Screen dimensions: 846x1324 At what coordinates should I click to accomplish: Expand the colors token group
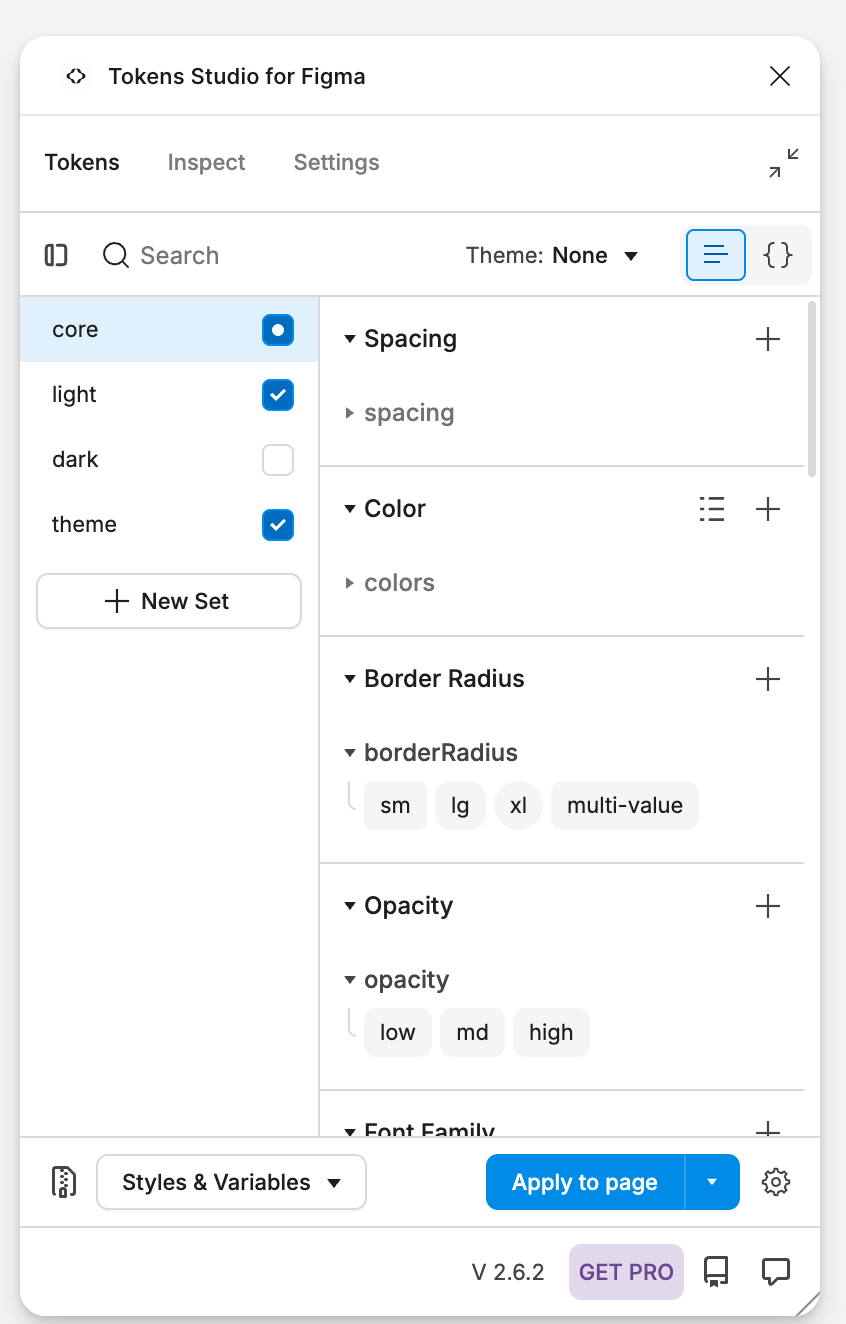point(399,583)
